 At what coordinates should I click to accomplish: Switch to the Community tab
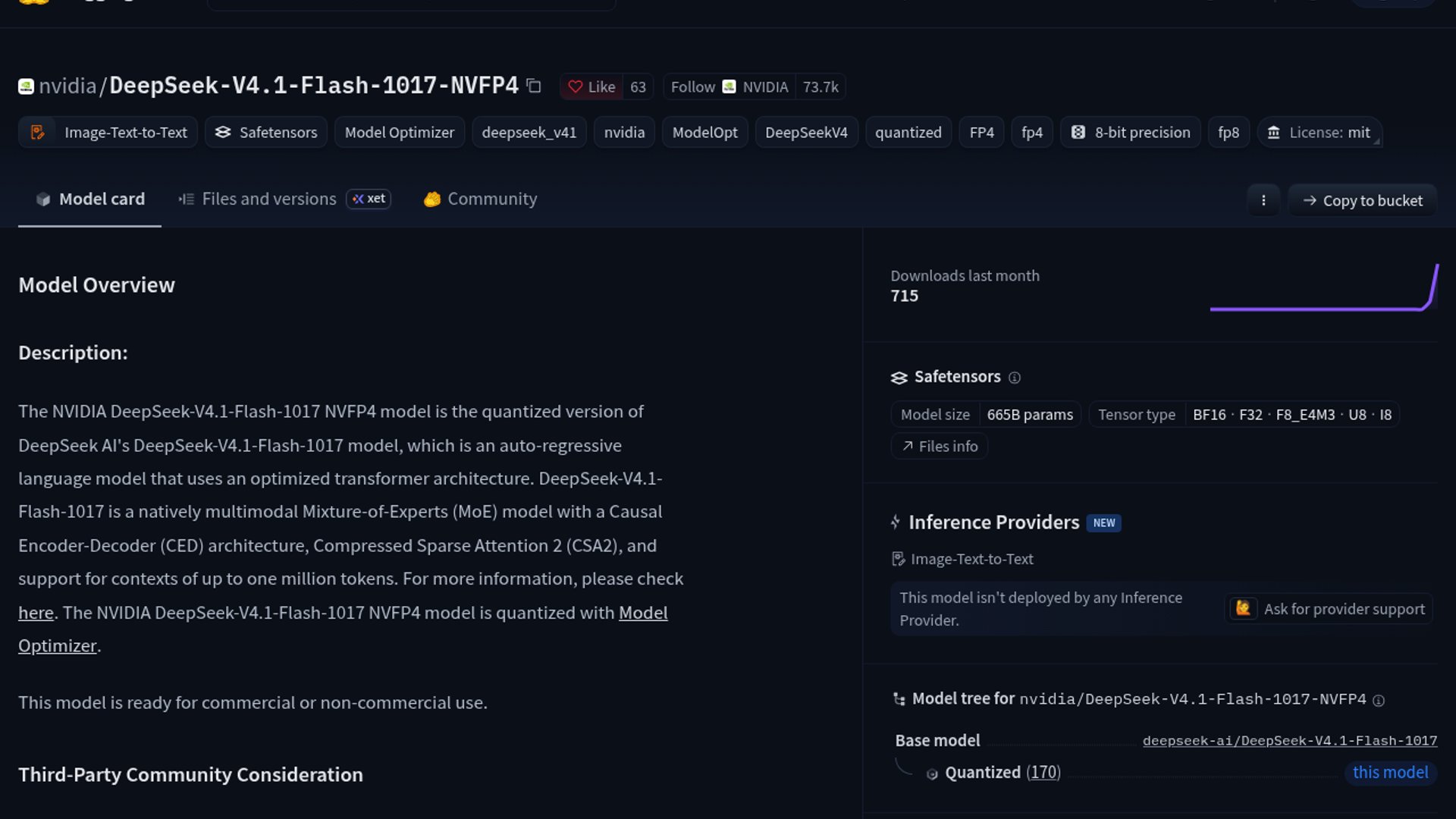click(x=480, y=199)
